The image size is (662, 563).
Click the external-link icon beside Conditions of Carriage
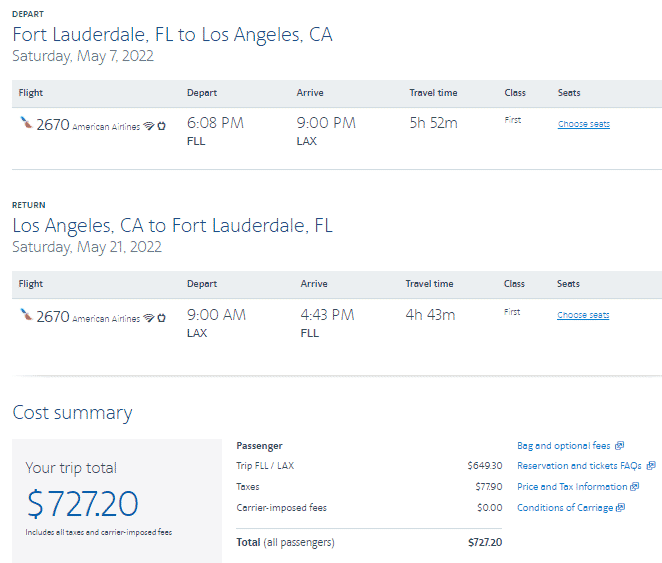coord(621,508)
